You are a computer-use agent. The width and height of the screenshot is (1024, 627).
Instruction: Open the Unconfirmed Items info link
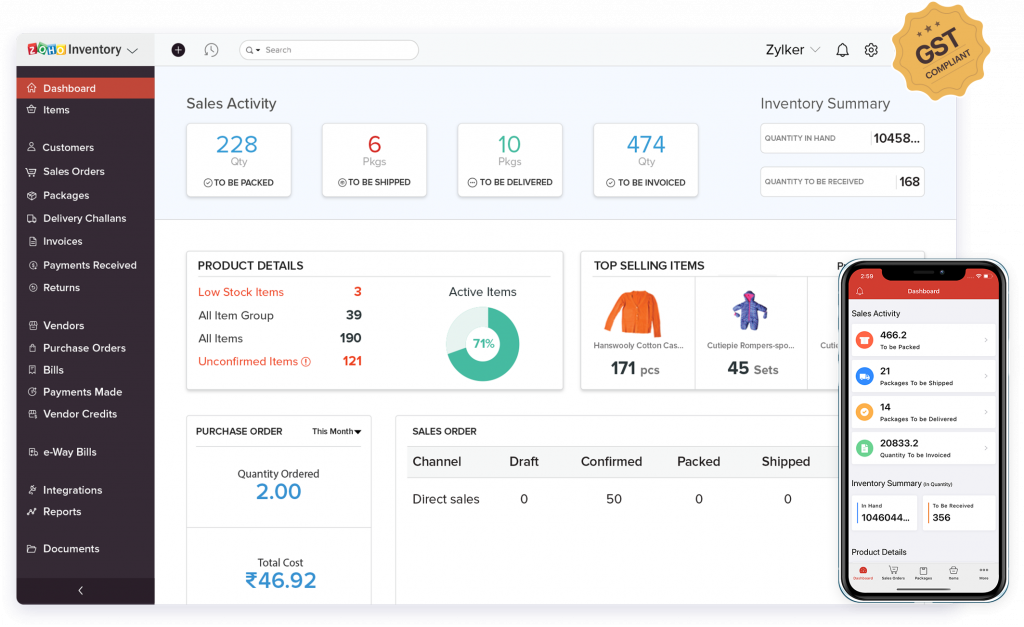click(250, 360)
